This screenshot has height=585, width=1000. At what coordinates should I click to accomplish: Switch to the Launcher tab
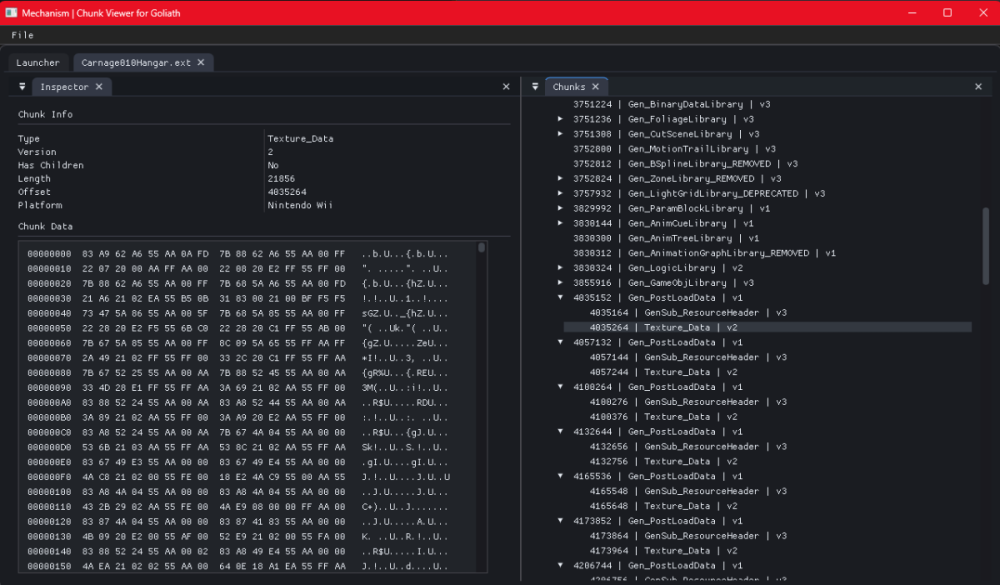(38, 63)
